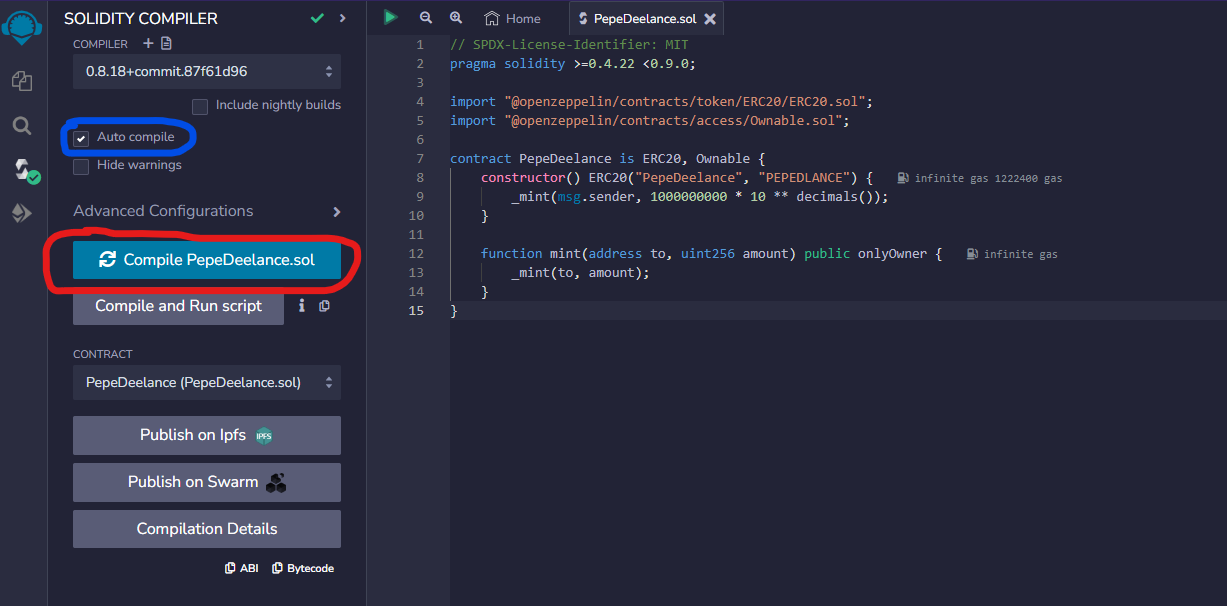
Task: Uncheck the Auto compile checkbox
Action: coord(81,138)
